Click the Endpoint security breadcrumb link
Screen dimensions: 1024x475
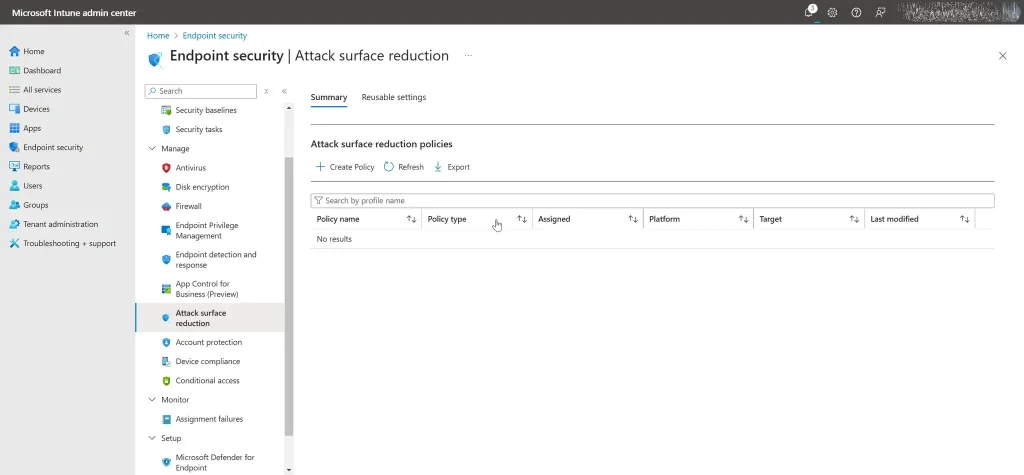coord(215,36)
